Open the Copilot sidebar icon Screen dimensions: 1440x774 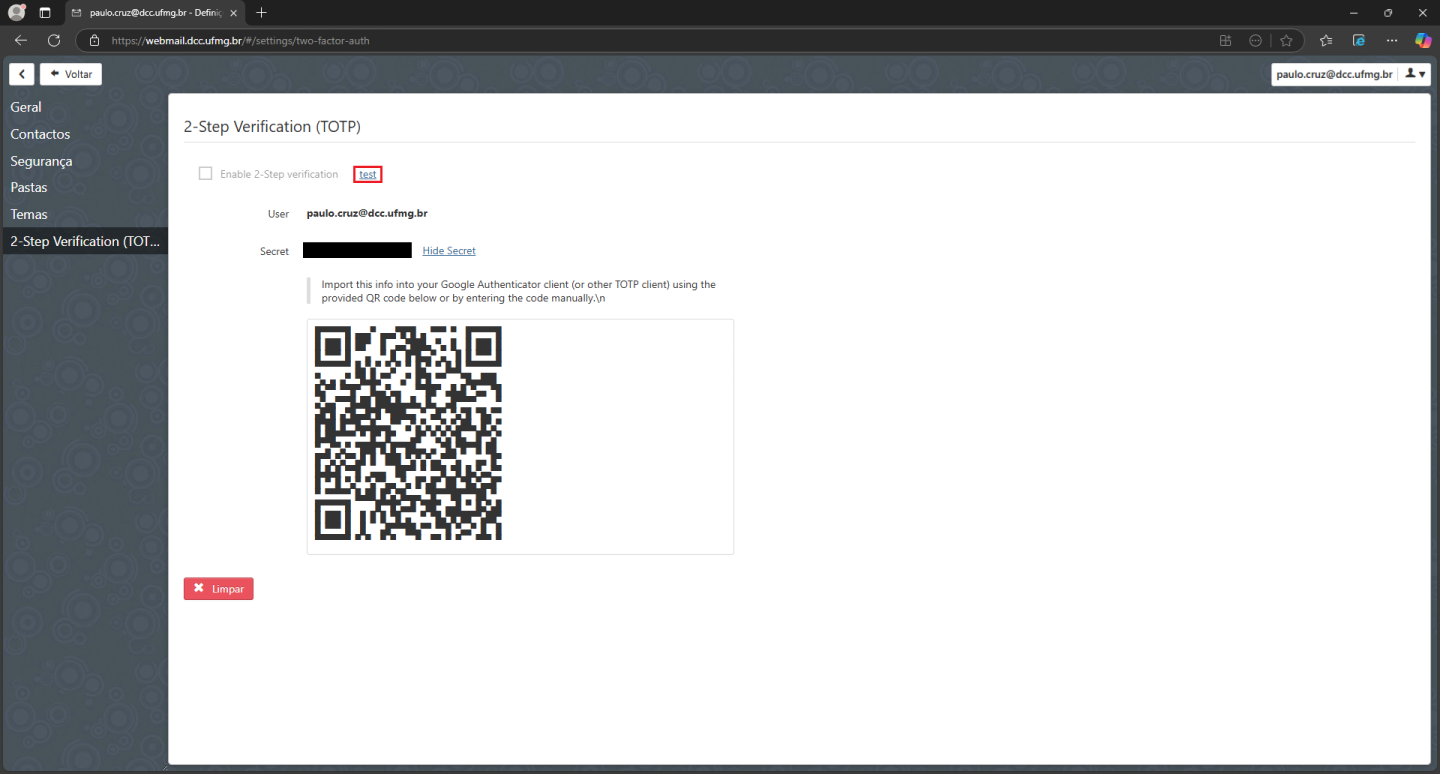tap(1422, 41)
